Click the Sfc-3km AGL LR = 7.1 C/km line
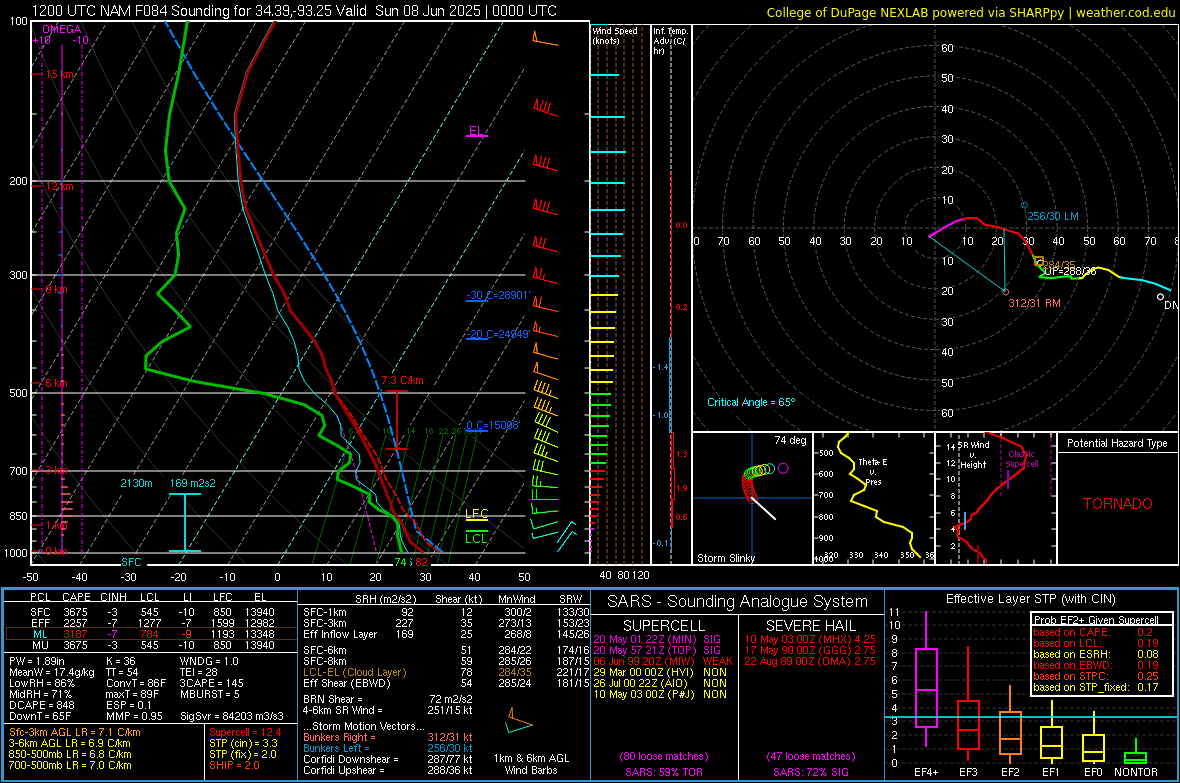This screenshot has height=783, width=1180. tap(75, 732)
